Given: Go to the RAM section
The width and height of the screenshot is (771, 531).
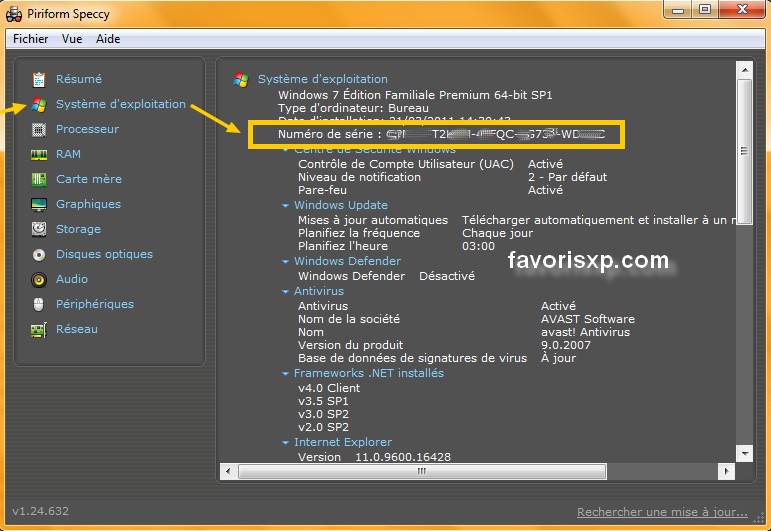Looking at the screenshot, I should point(68,154).
